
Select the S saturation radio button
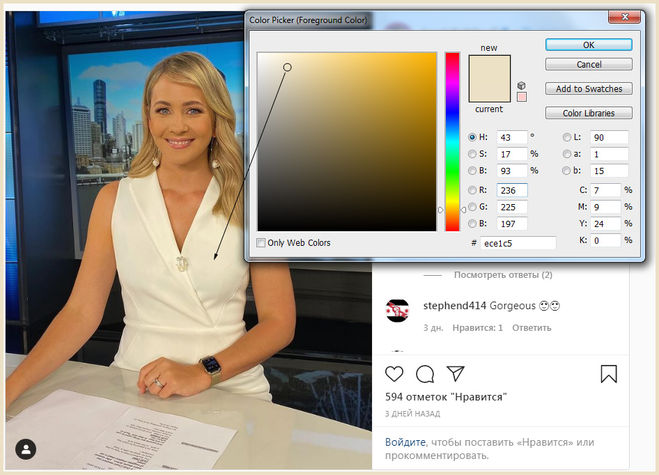coord(473,154)
